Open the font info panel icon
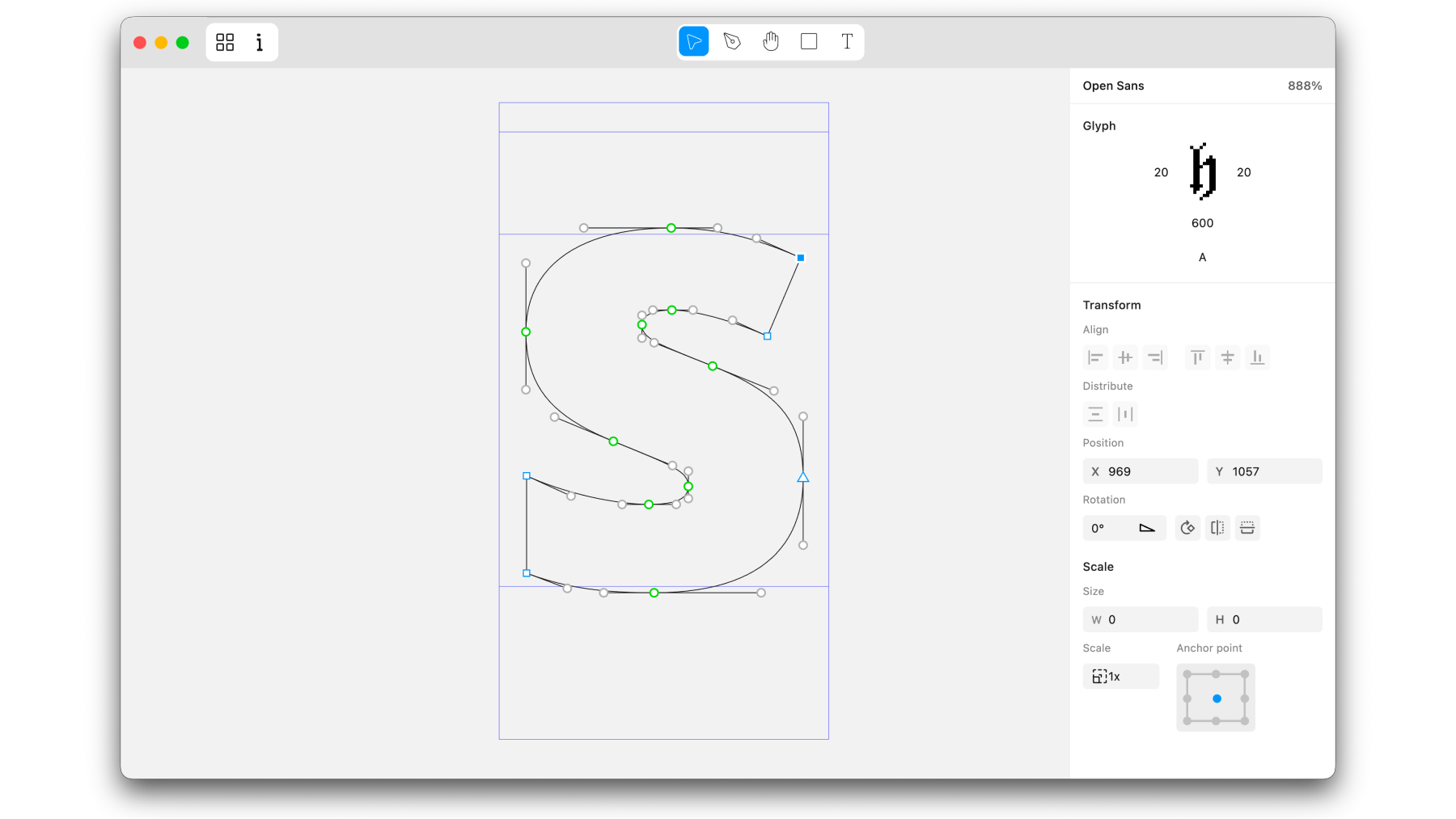 pyautogui.click(x=260, y=43)
